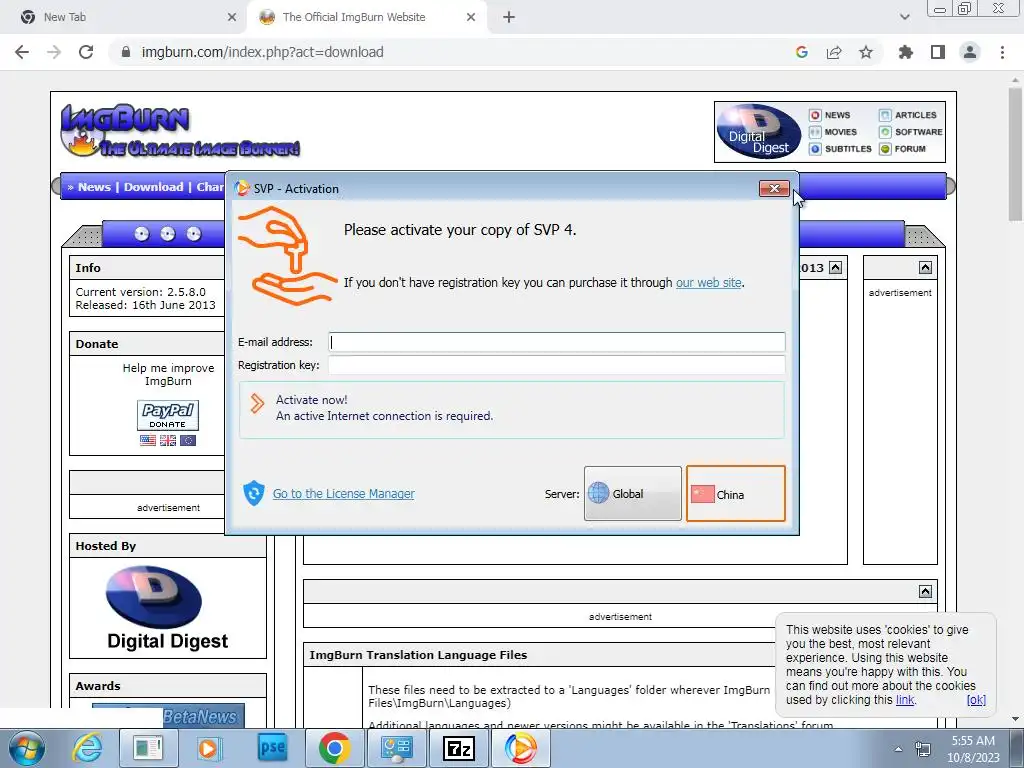Click Activate now! in SVP dialog
The width and height of the screenshot is (1024, 768).
(x=511, y=409)
